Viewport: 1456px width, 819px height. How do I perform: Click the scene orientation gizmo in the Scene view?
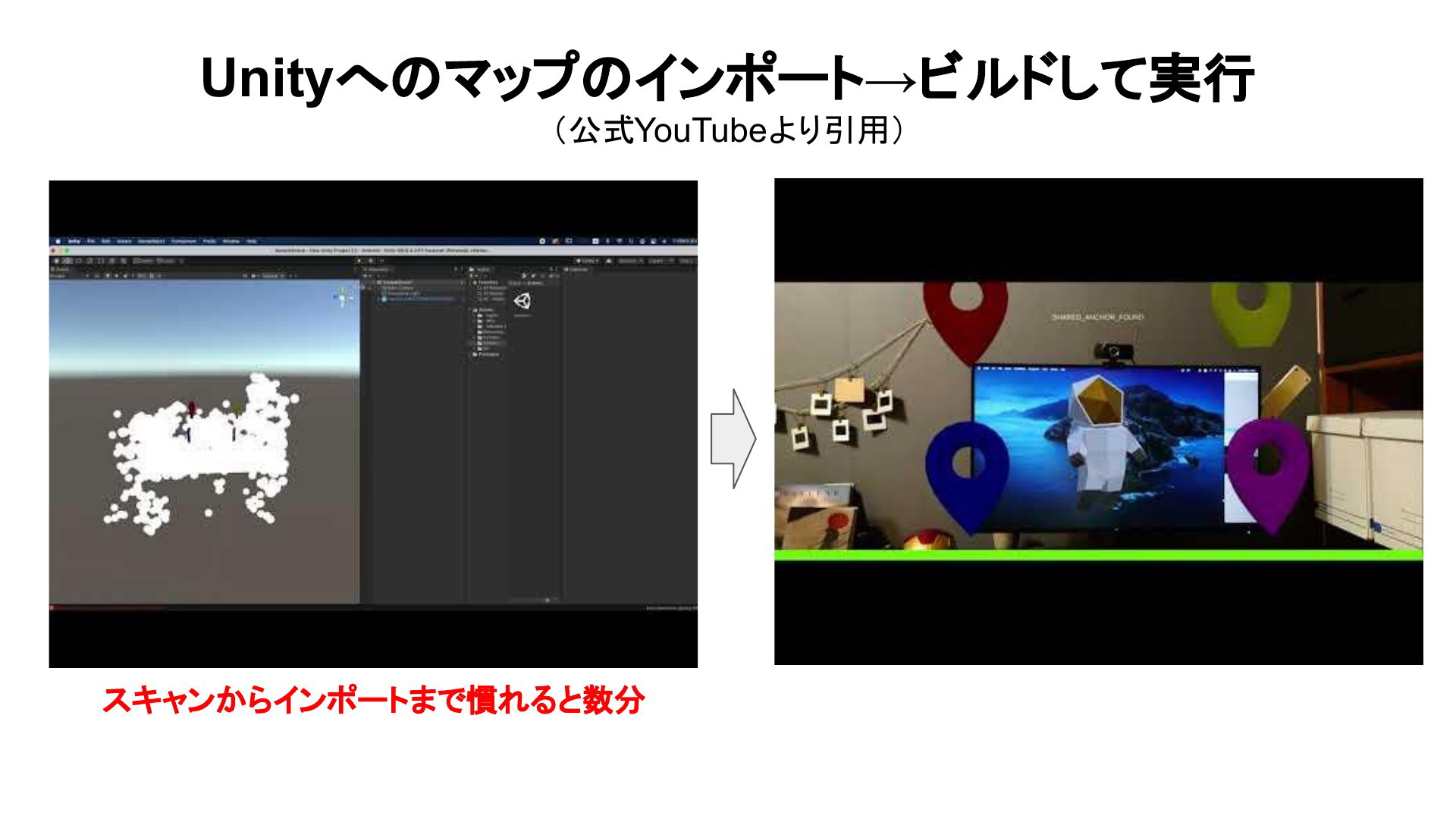coord(343,297)
